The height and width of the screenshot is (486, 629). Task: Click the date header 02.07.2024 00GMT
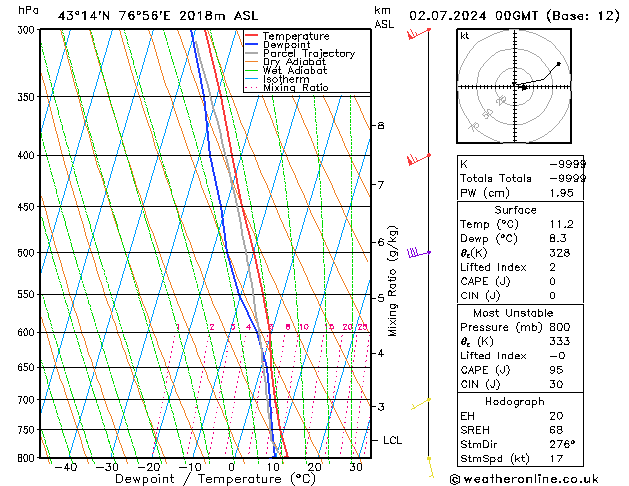tap(473, 16)
